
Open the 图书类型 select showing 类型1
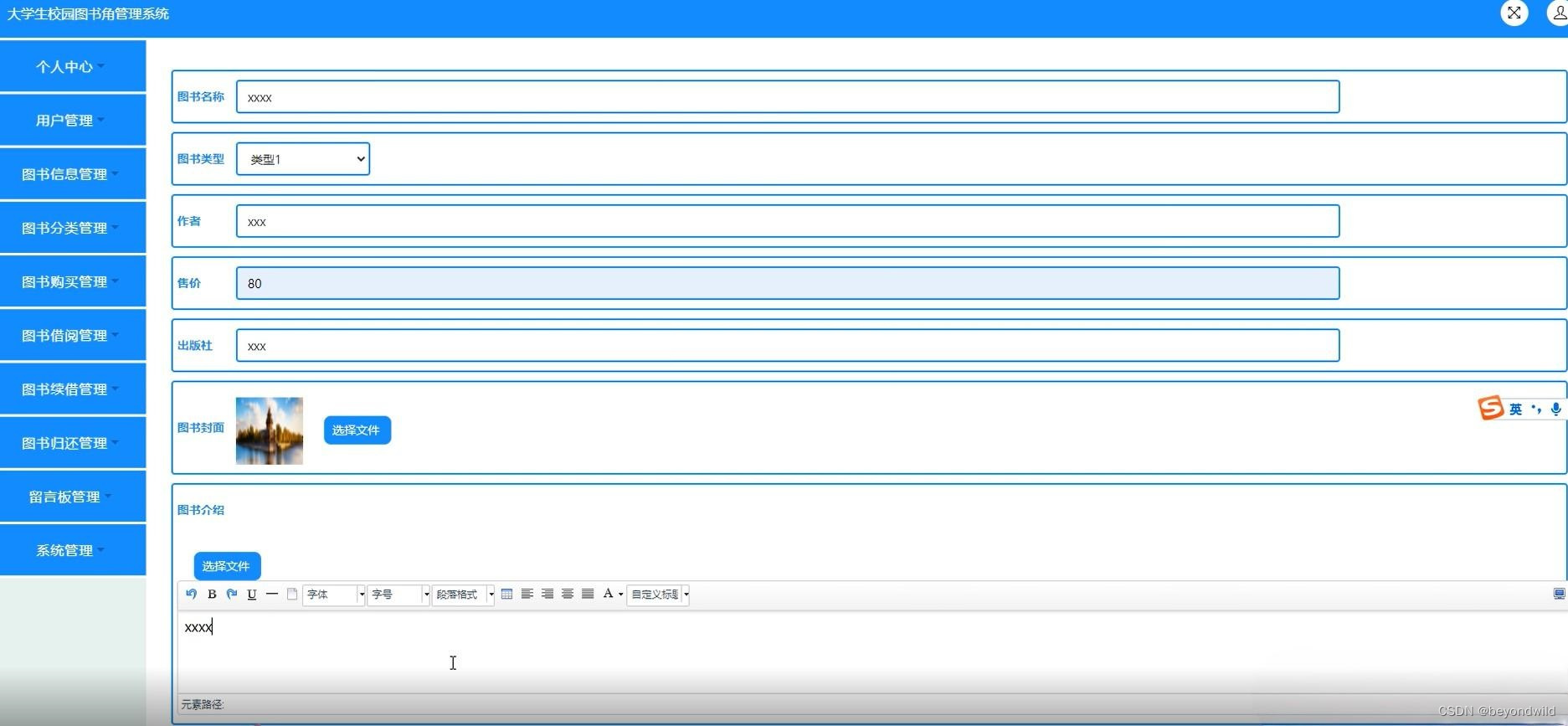pyautogui.click(x=303, y=159)
